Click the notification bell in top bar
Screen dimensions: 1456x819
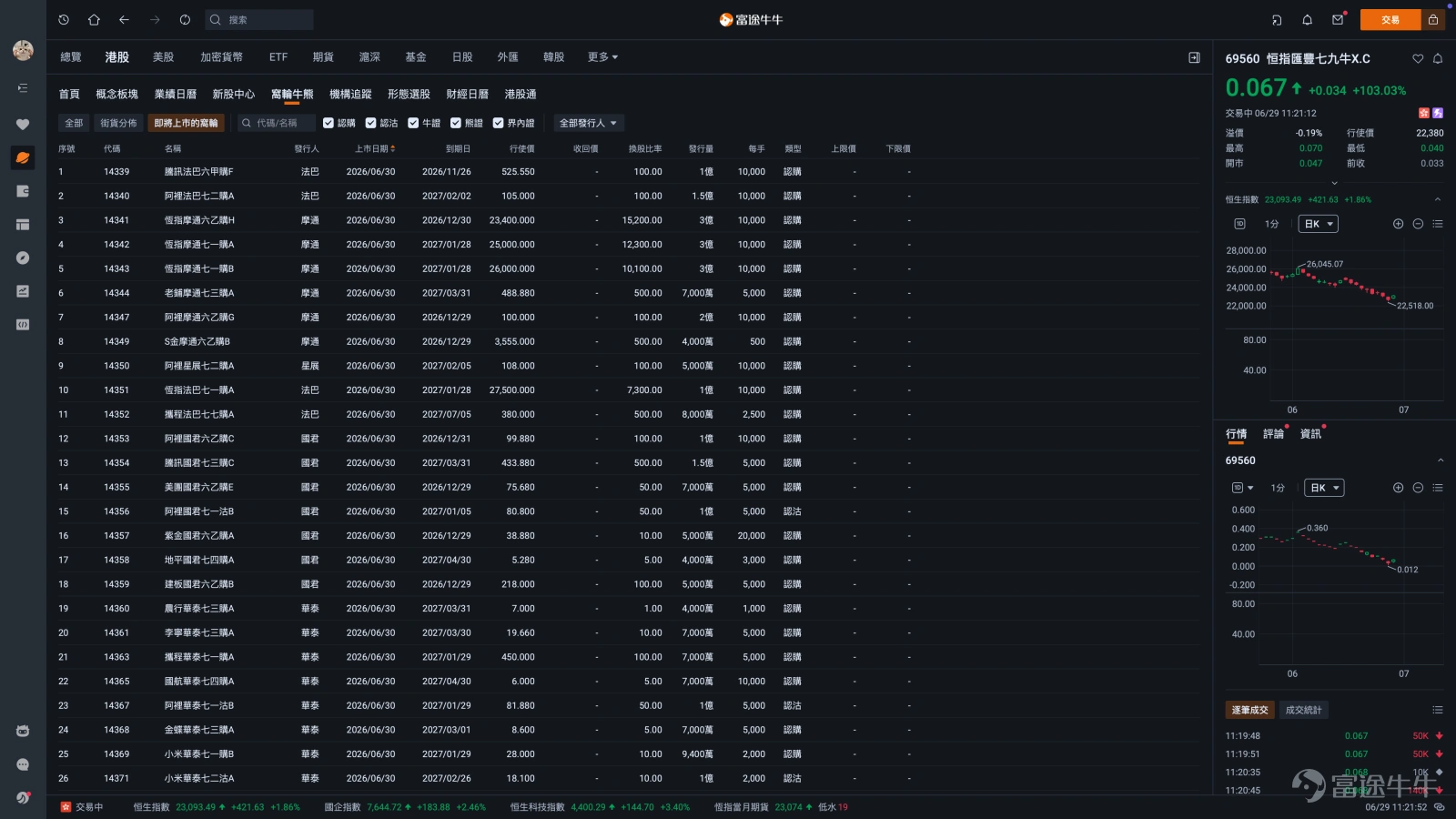click(1307, 19)
